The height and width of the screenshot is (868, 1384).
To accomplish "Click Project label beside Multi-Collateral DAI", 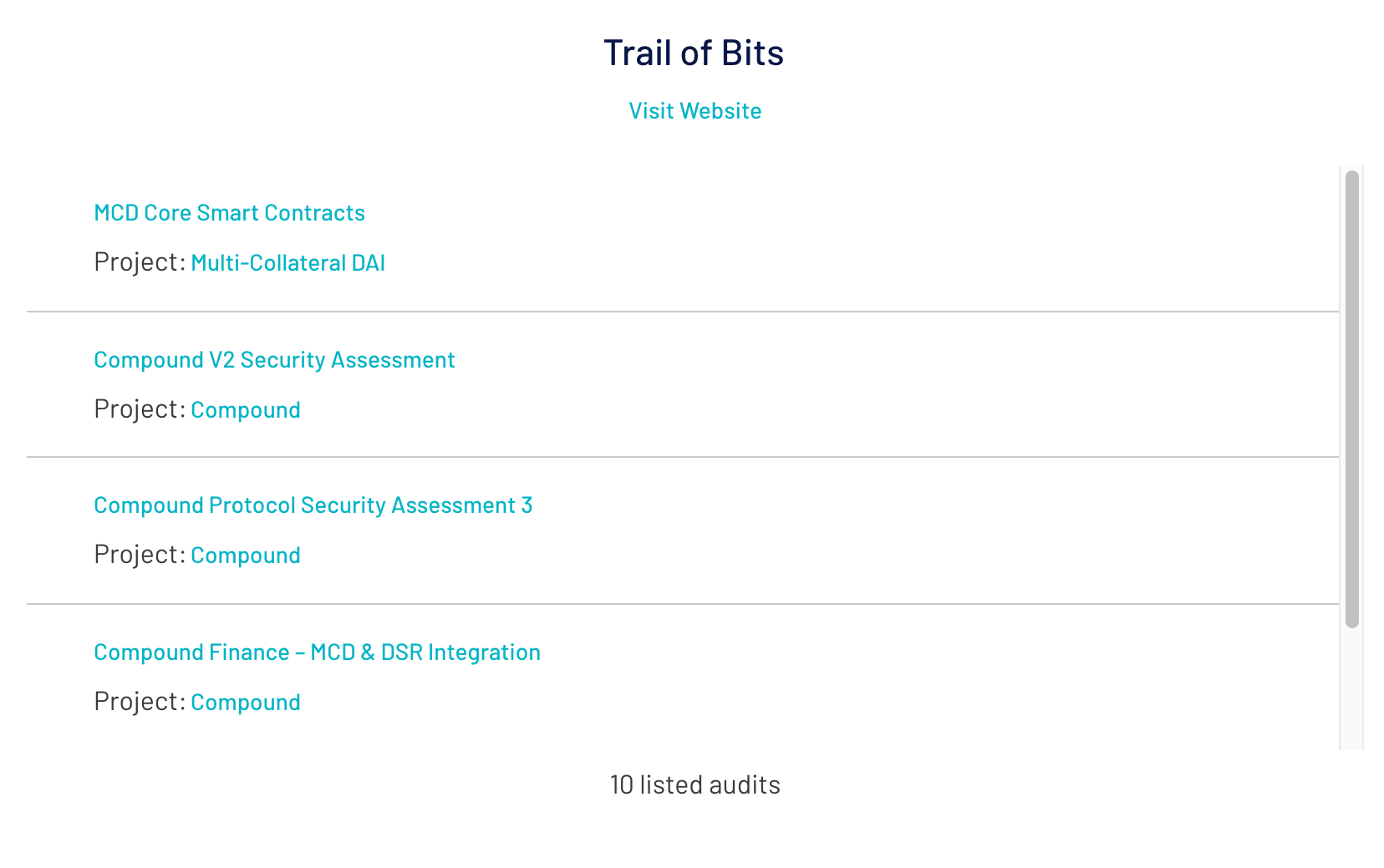I will coord(137,261).
